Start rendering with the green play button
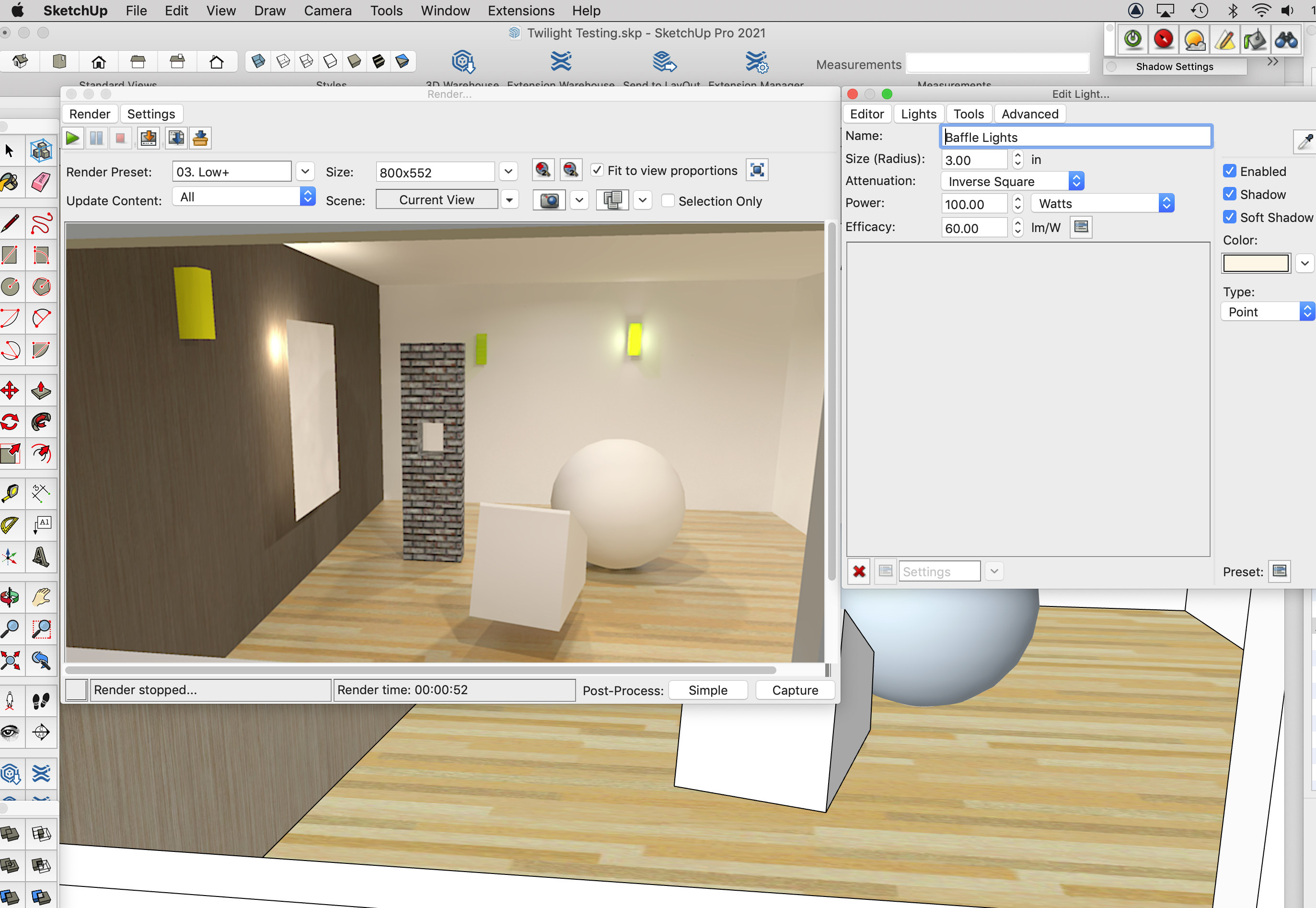This screenshot has height=908, width=1316. [x=73, y=138]
